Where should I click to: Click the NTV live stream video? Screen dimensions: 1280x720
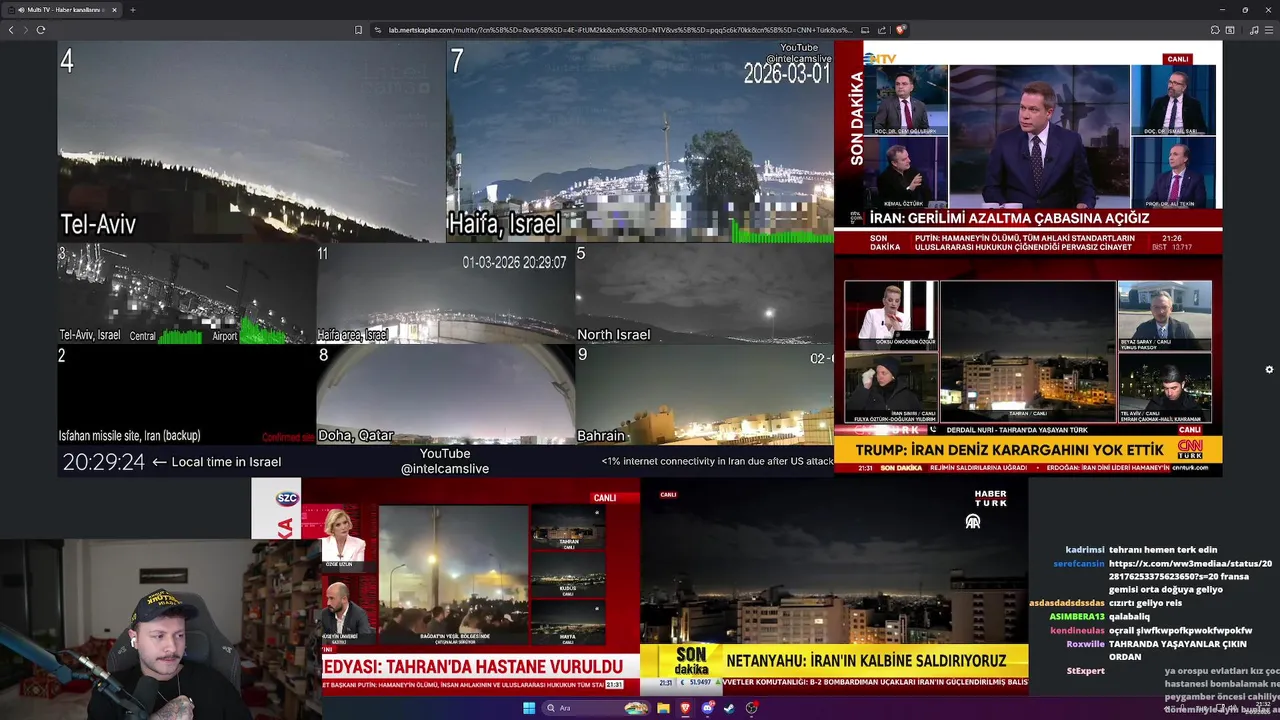(1028, 147)
